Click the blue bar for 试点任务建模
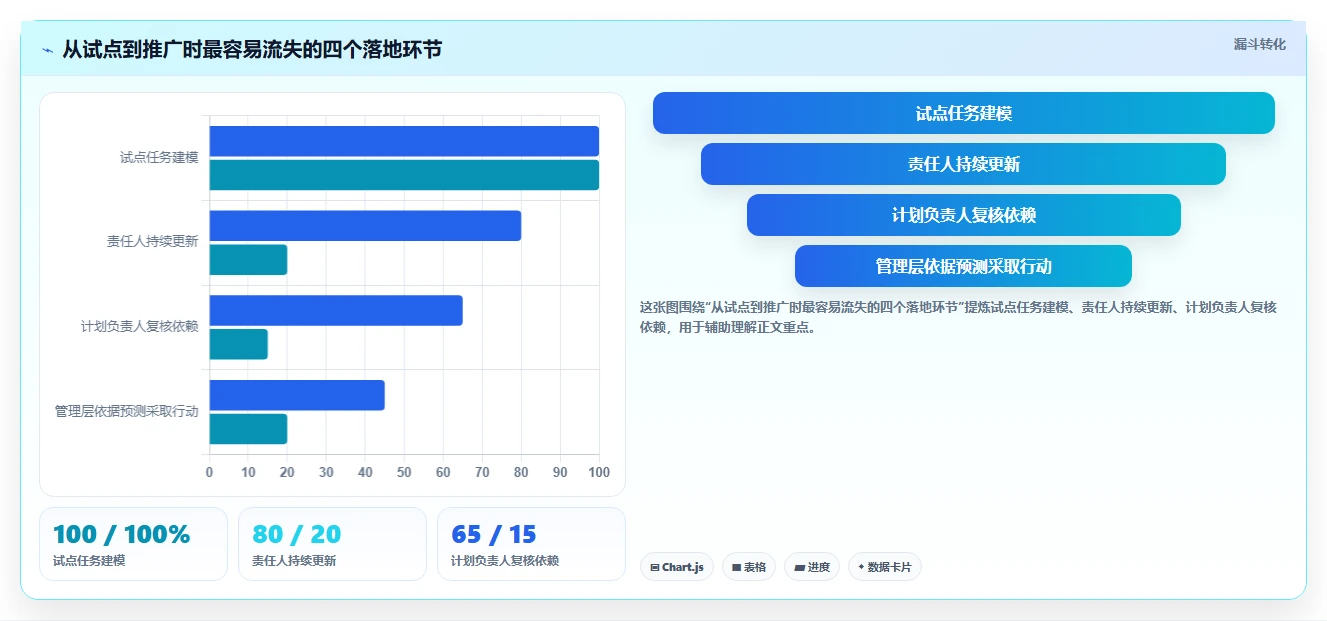 point(404,141)
